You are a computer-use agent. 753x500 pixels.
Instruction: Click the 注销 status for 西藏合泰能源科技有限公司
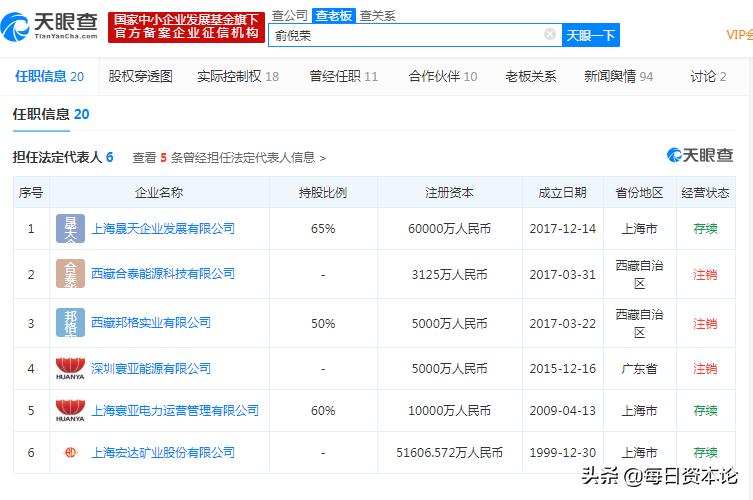click(705, 275)
